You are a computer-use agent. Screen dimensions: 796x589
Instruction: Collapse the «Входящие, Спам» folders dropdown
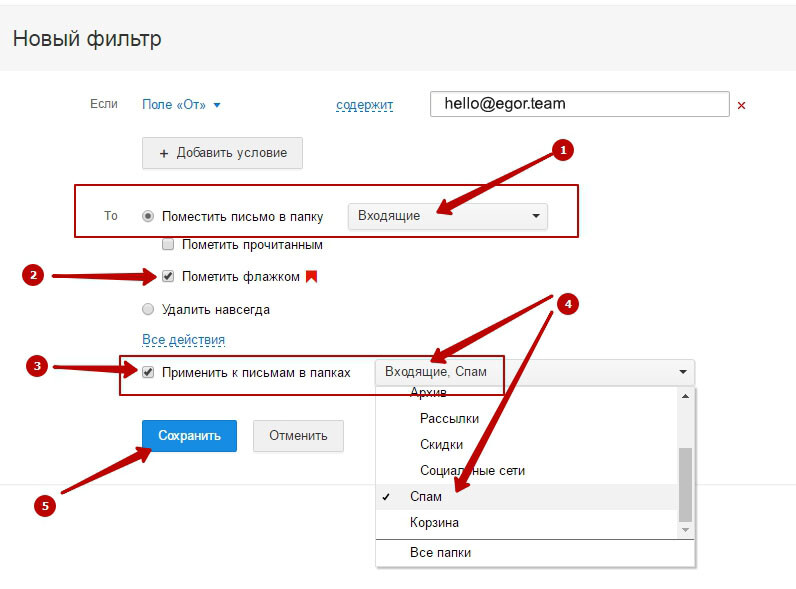[535, 372]
